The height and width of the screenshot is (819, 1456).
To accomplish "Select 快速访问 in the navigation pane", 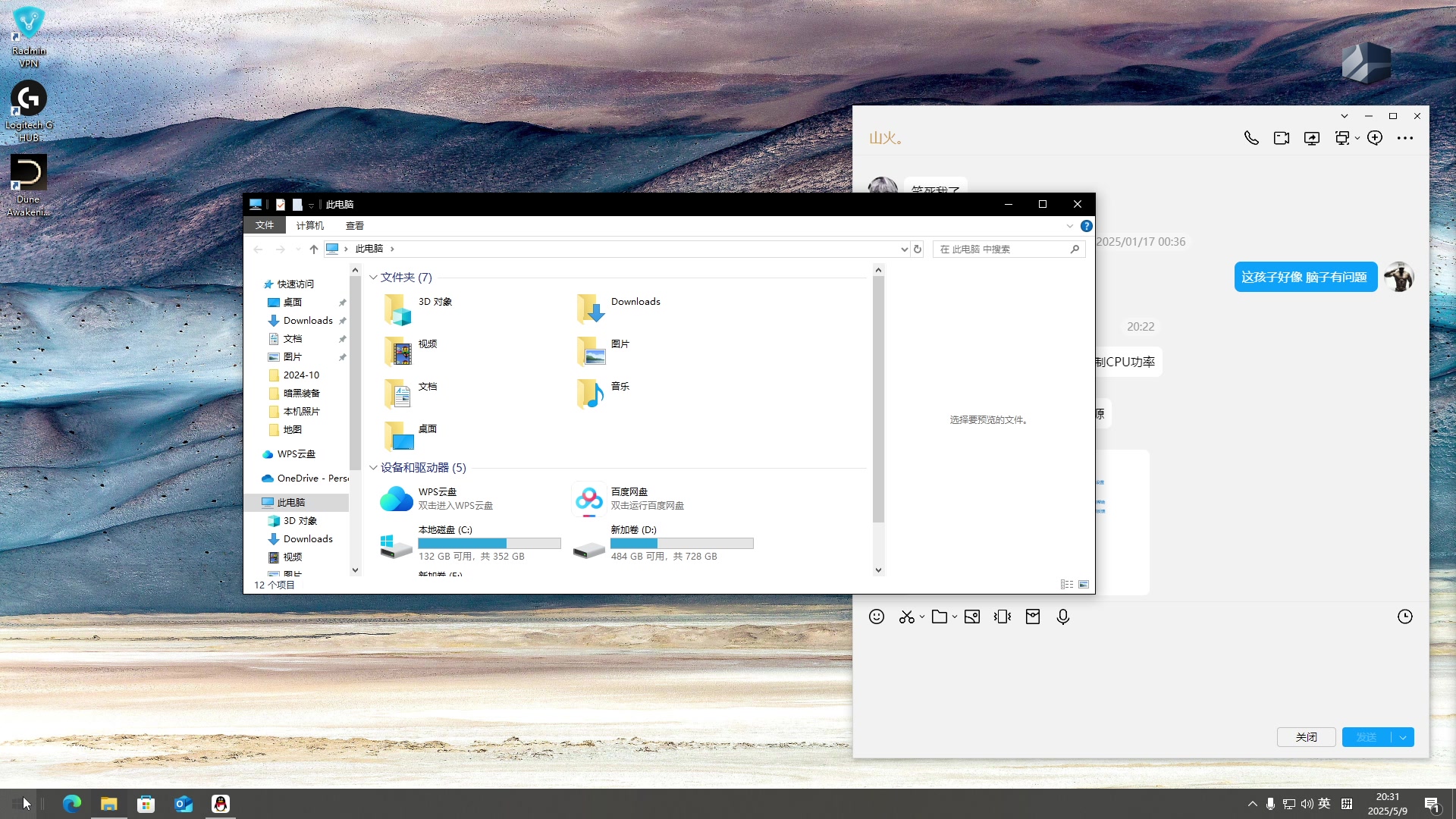I will (296, 284).
